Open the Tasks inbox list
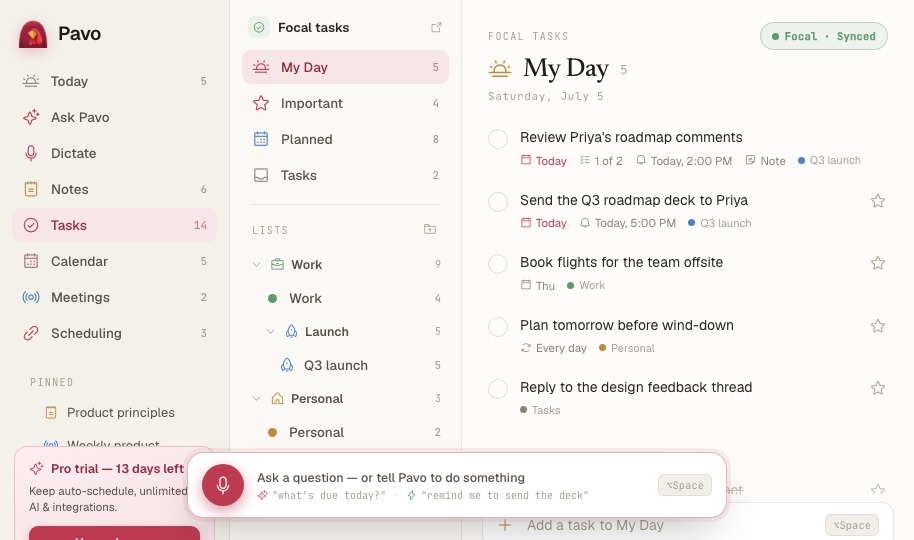Viewport: 914px width, 540px height. click(345, 176)
